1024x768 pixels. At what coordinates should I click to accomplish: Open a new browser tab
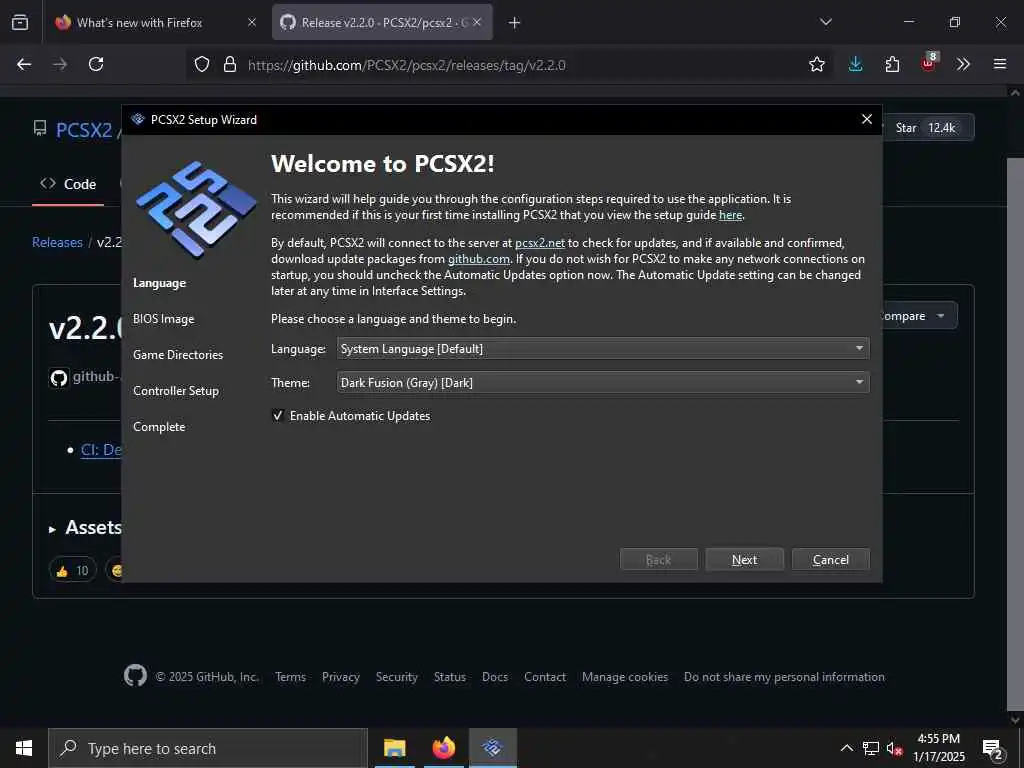point(515,23)
